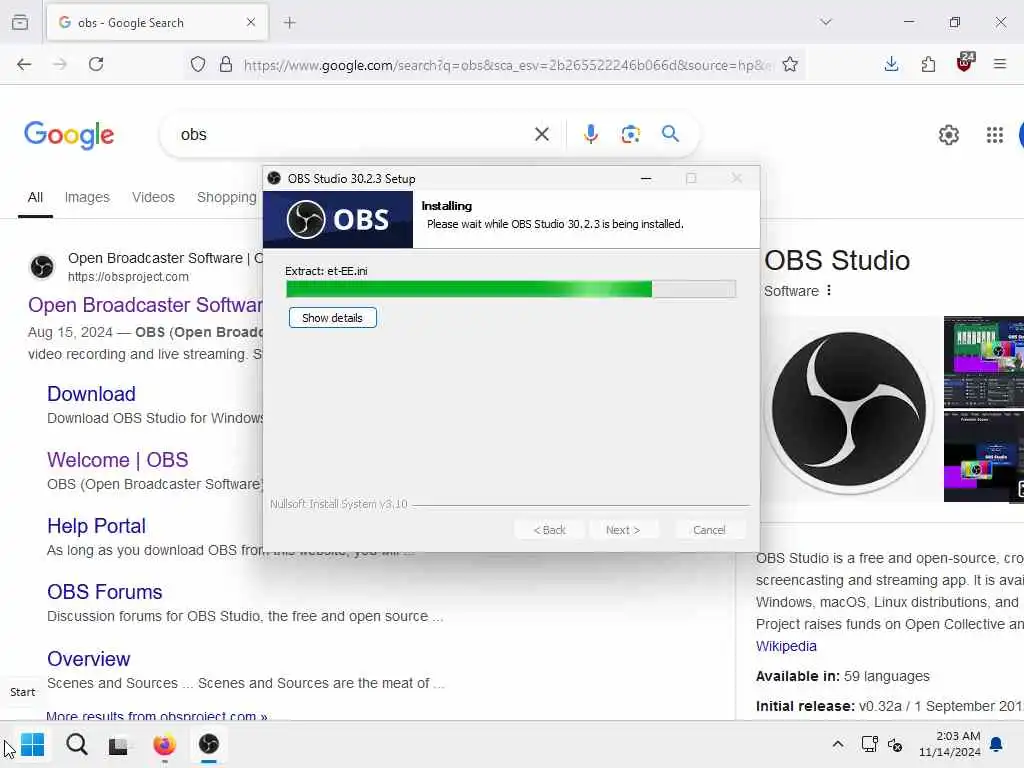Viewport: 1024px width, 768px height.
Task: Click the magnifier search button
Action: pos(671,134)
